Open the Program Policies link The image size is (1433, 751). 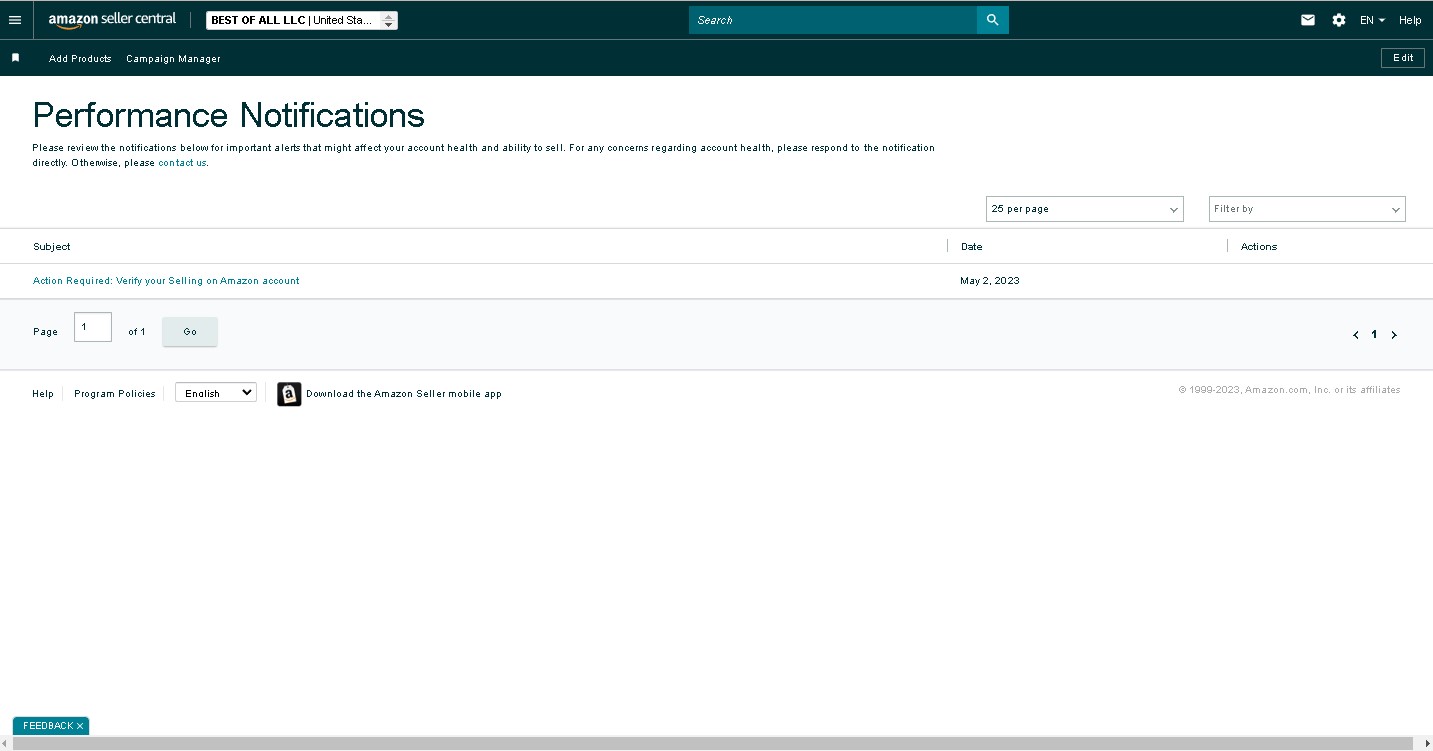pyautogui.click(x=115, y=394)
